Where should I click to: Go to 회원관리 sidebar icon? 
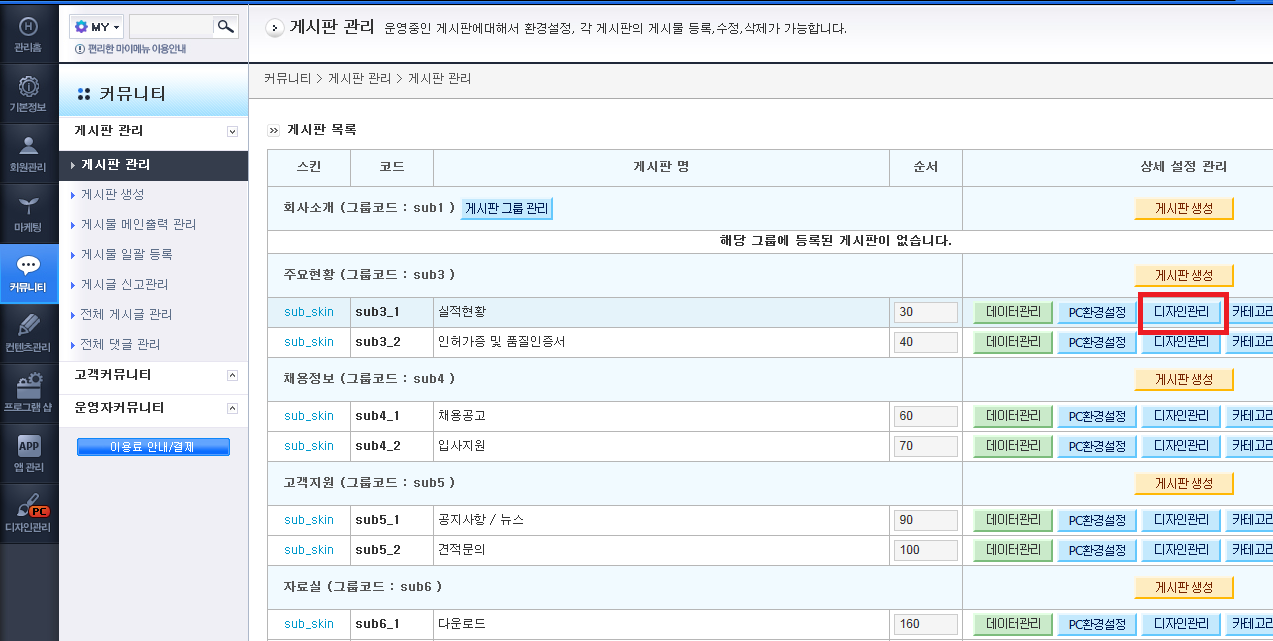click(x=29, y=153)
